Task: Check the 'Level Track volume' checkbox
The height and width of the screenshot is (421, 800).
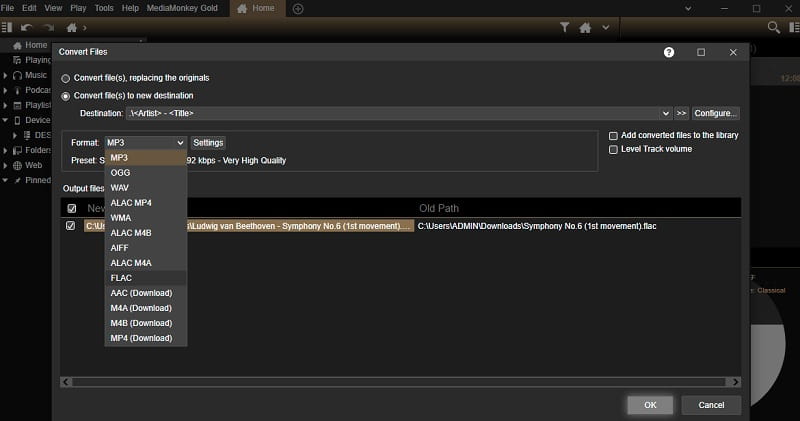Action: click(x=613, y=149)
